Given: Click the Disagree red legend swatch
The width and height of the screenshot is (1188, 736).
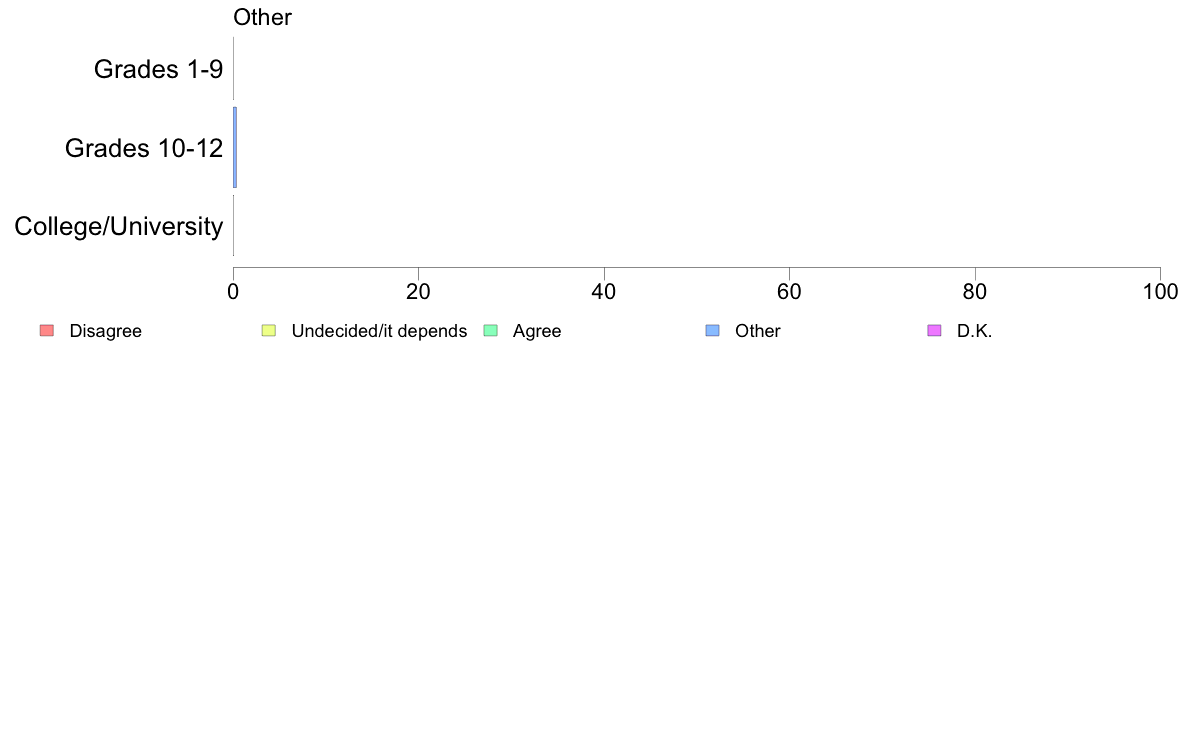Looking at the screenshot, I should pyautogui.click(x=47, y=330).
